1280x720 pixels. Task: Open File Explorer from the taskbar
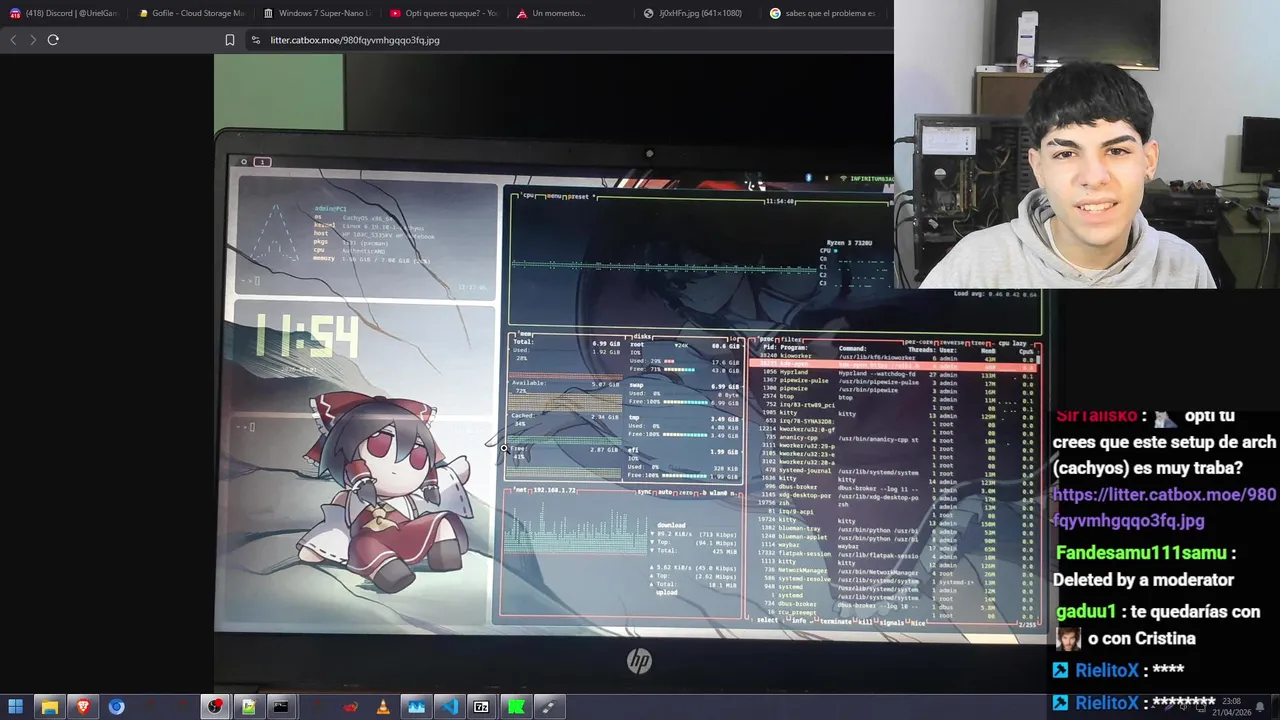49,707
